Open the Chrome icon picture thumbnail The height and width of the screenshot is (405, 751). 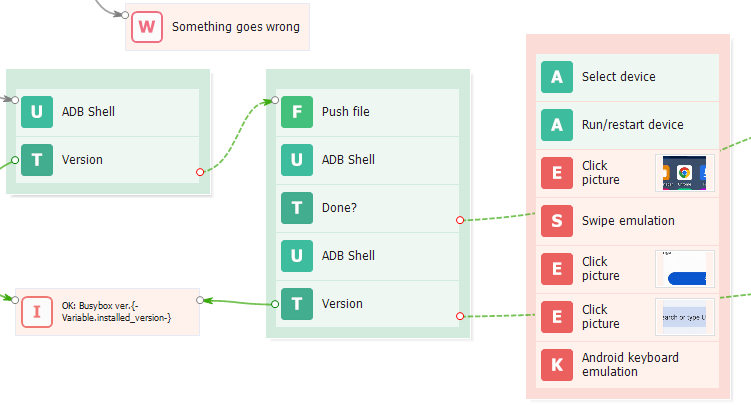[x=685, y=173]
